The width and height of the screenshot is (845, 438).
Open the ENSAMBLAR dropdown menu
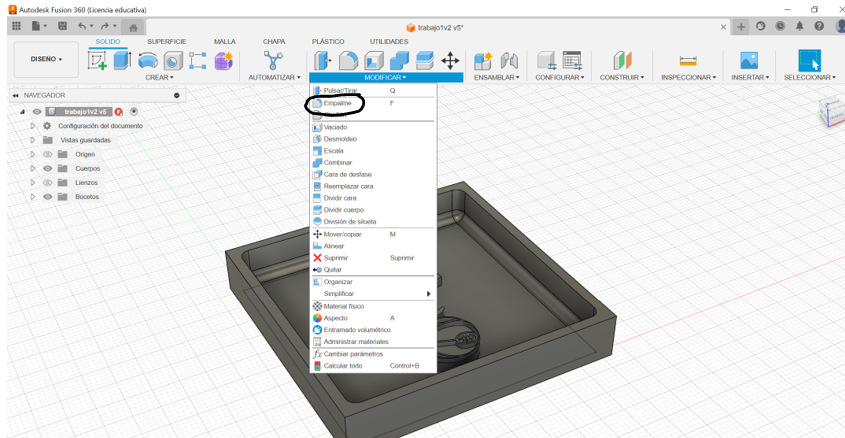tap(496, 78)
